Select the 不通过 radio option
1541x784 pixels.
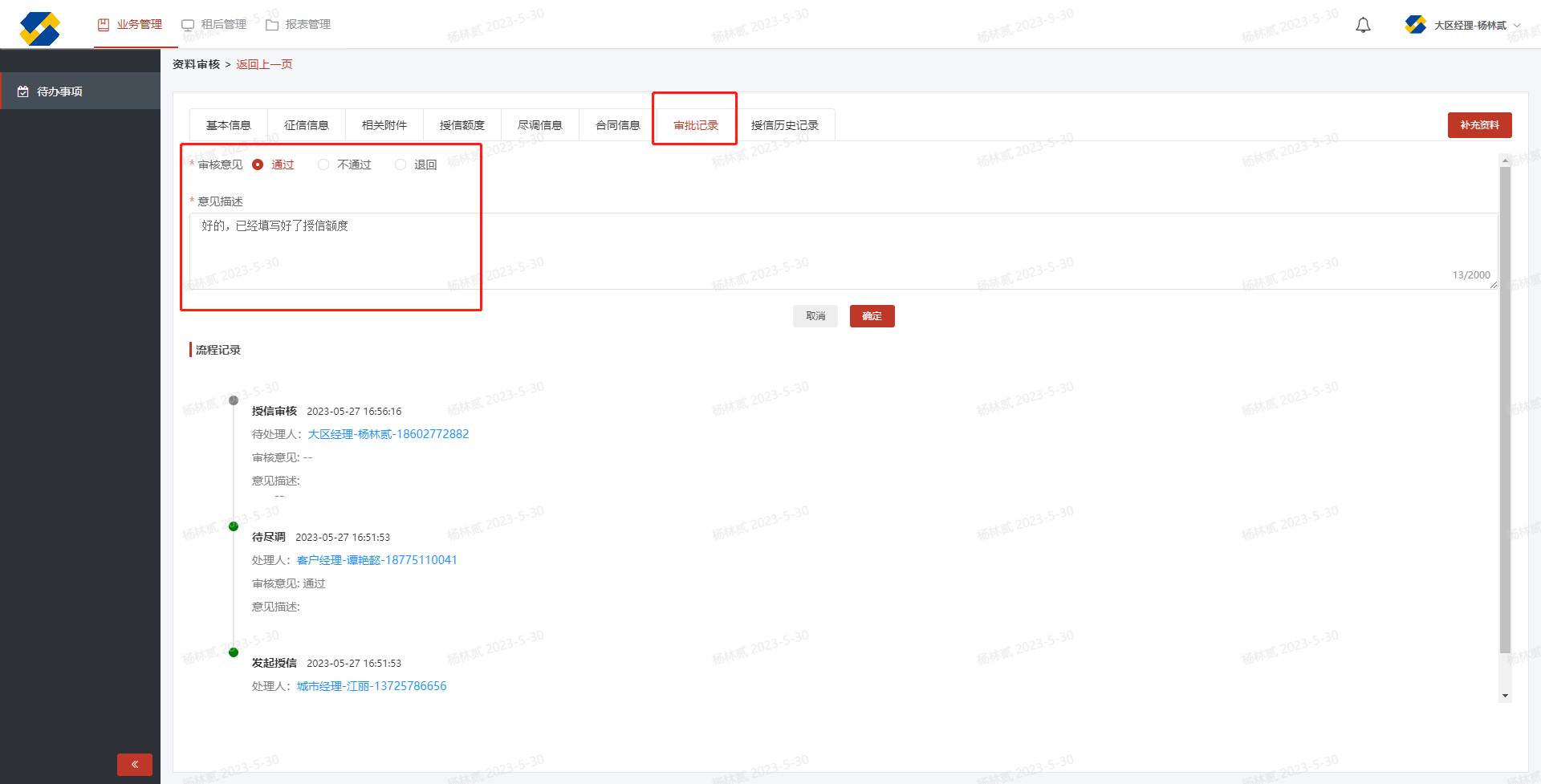tap(323, 165)
